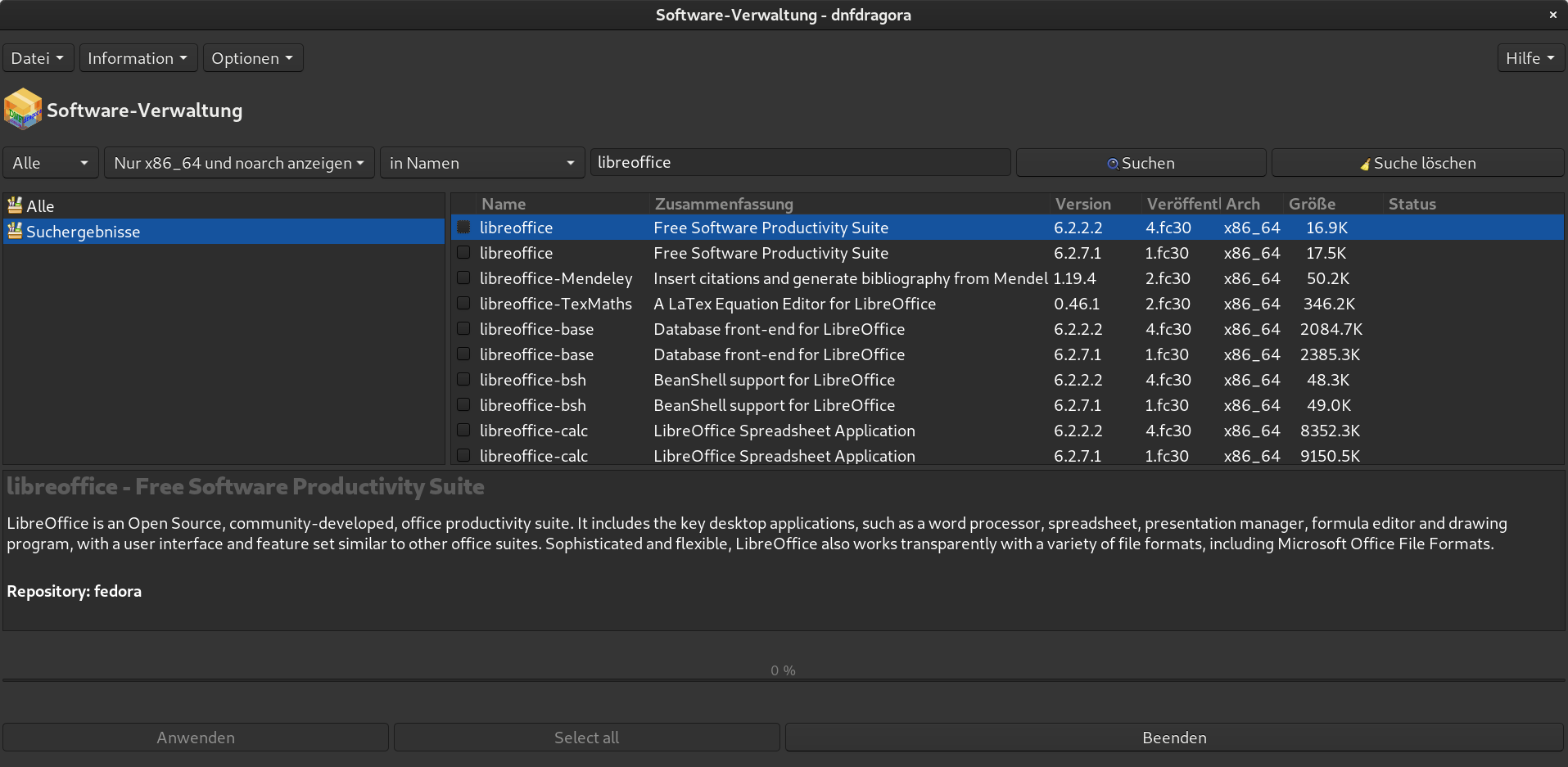The image size is (1568, 767).
Task: Open the 'in Namen' search scope dropdown
Action: coord(482,163)
